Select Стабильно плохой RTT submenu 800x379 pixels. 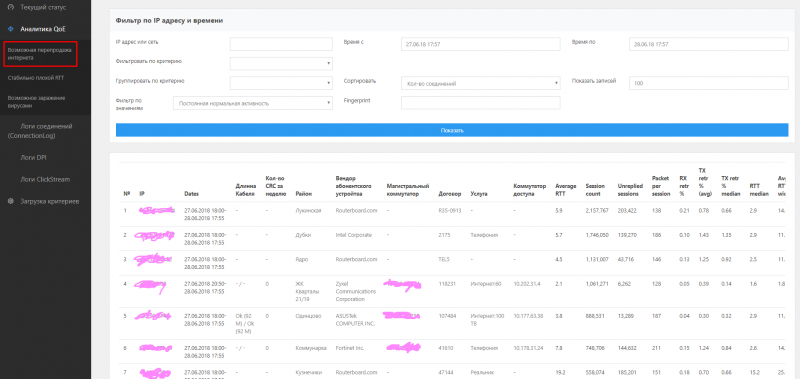click(x=36, y=78)
